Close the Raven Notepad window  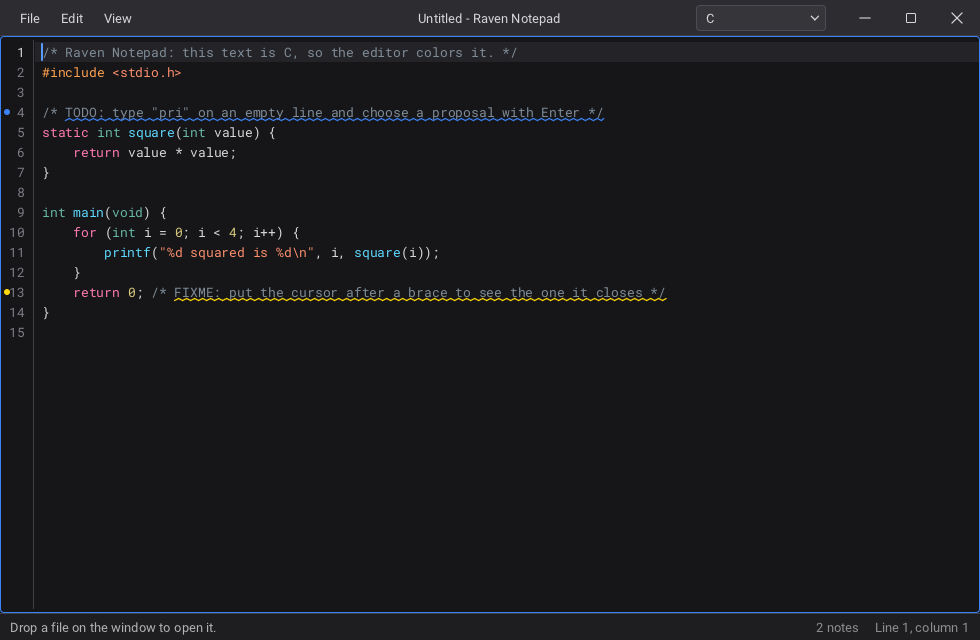(x=956, y=19)
